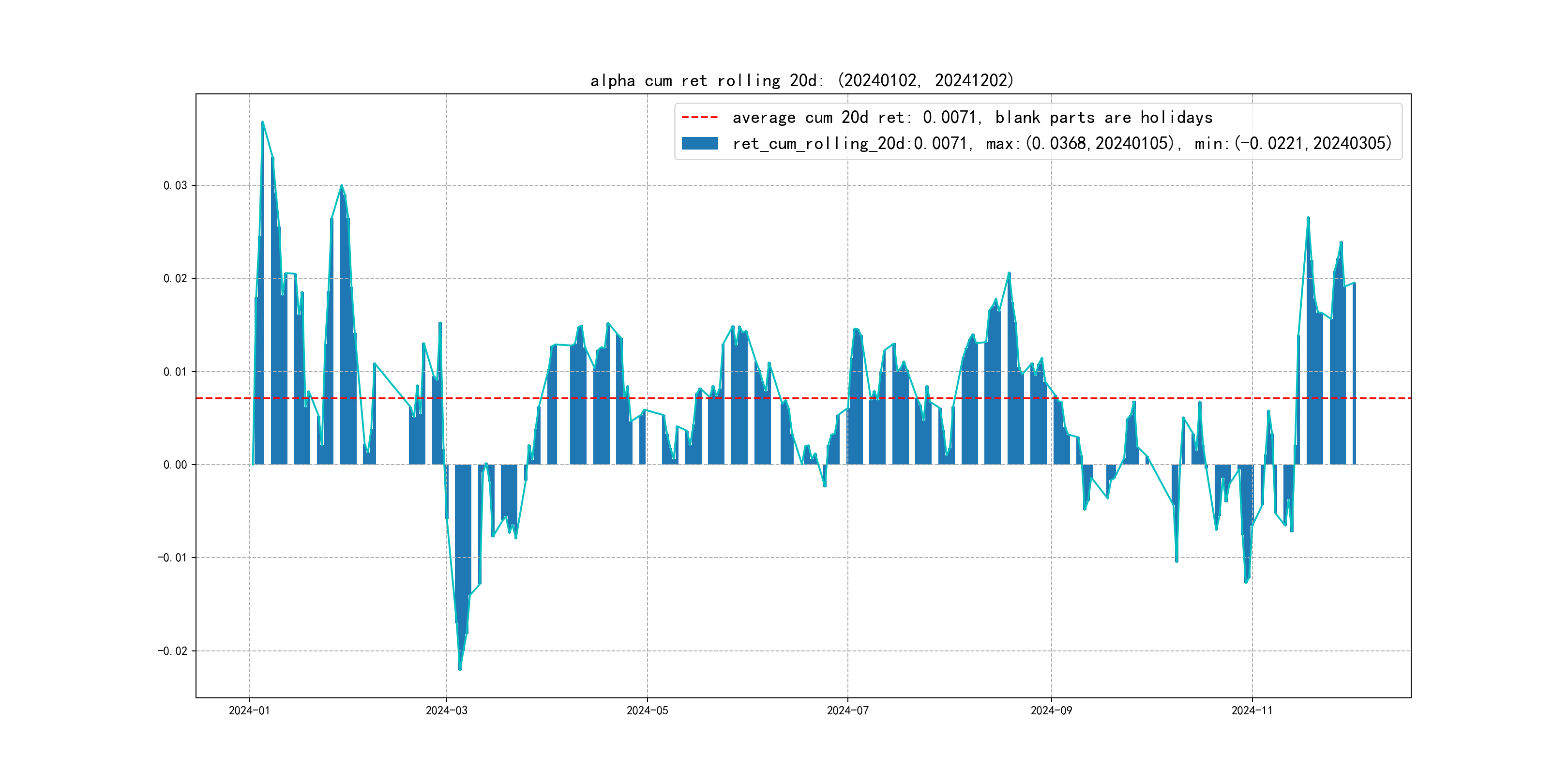Click the -0.02 y-axis tick label
The width and height of the screenshot is (1568, 784).
(172, 651)
